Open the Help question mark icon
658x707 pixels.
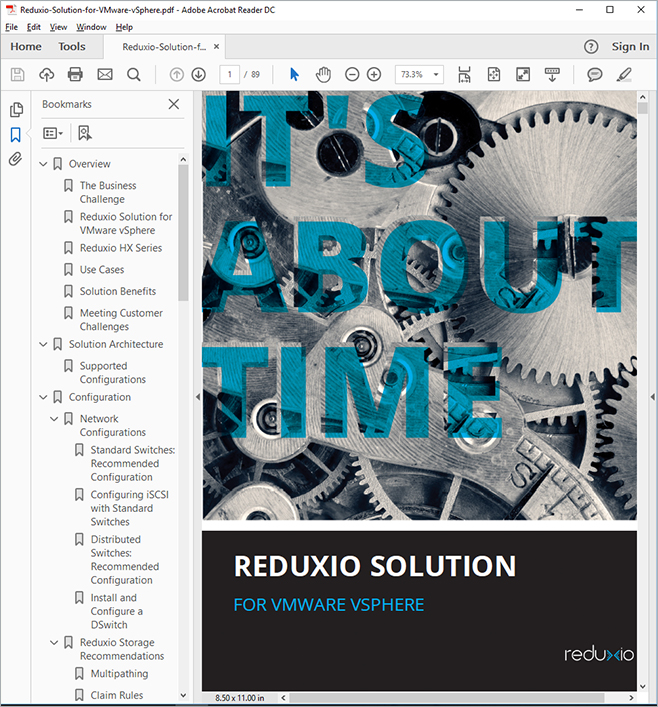click(591, 46)
